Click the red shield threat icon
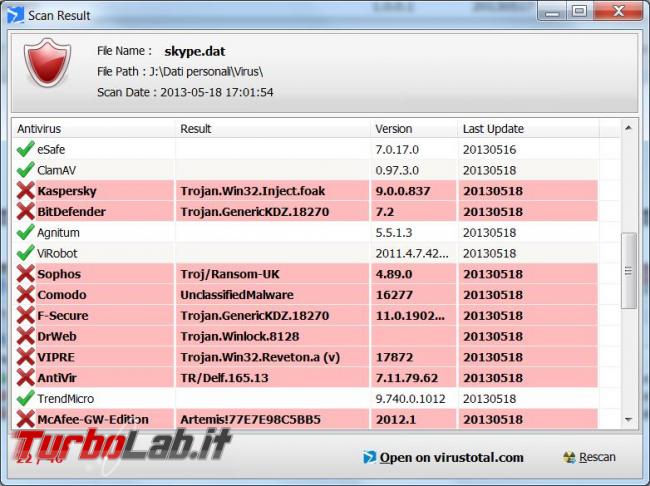This screenshot has width=650, height=486. pos(47,63)
